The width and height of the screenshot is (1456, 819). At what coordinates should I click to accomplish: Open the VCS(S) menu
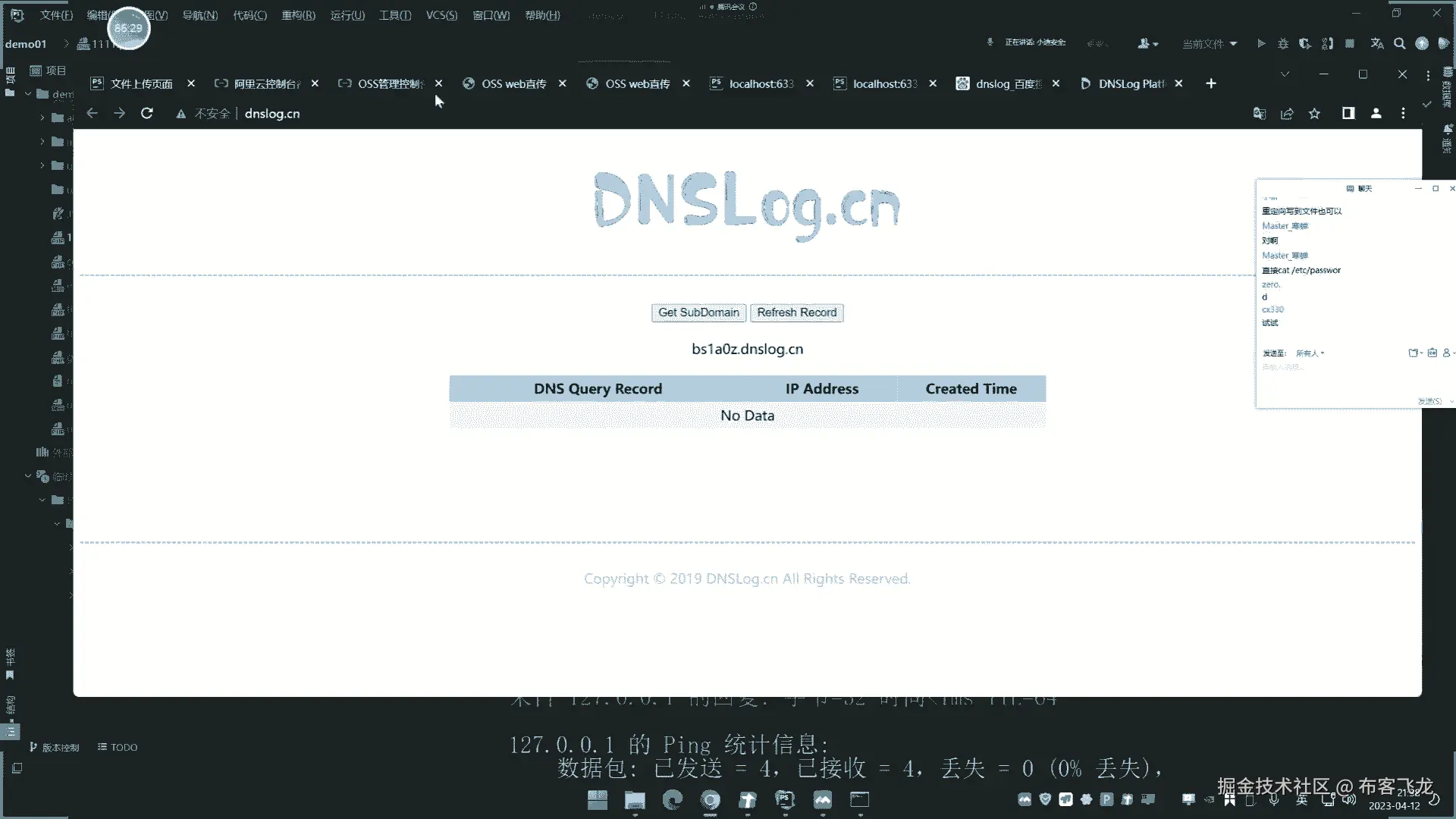(441, 15)
